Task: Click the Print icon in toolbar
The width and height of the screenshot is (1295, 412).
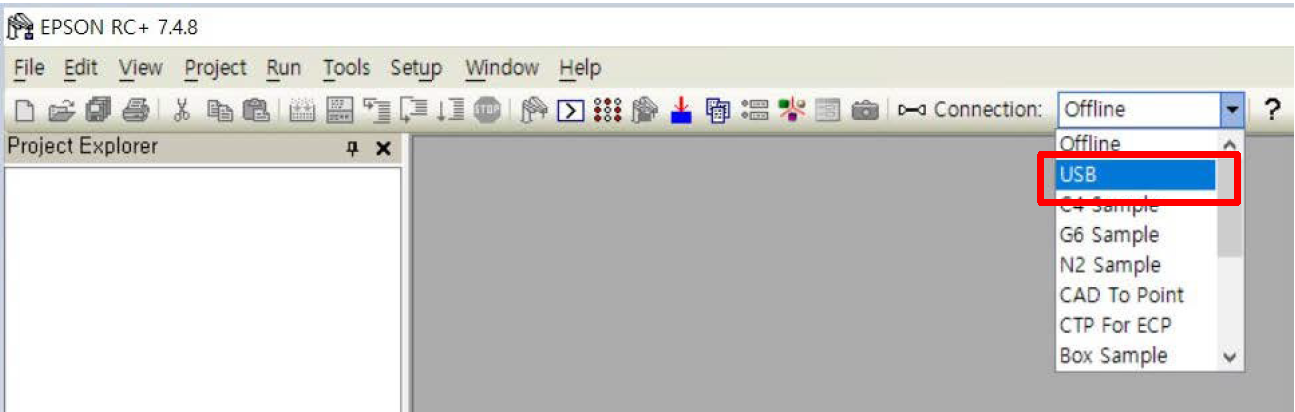Action: (136, 109)
